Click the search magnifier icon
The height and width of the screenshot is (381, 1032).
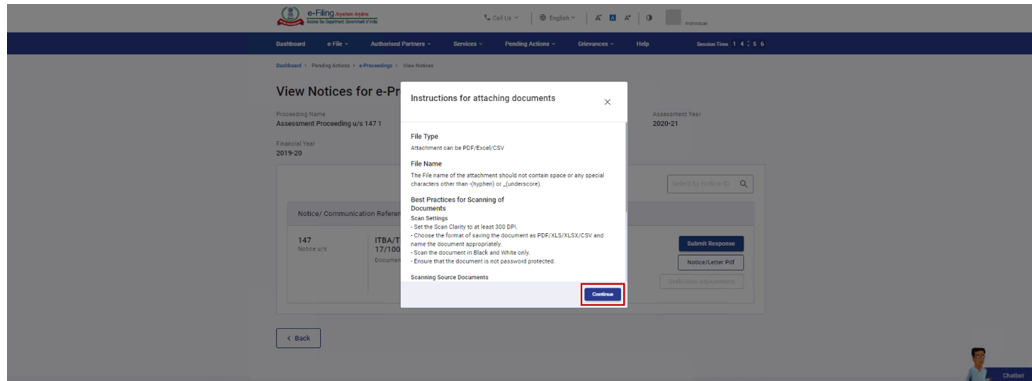click(743, 184)
